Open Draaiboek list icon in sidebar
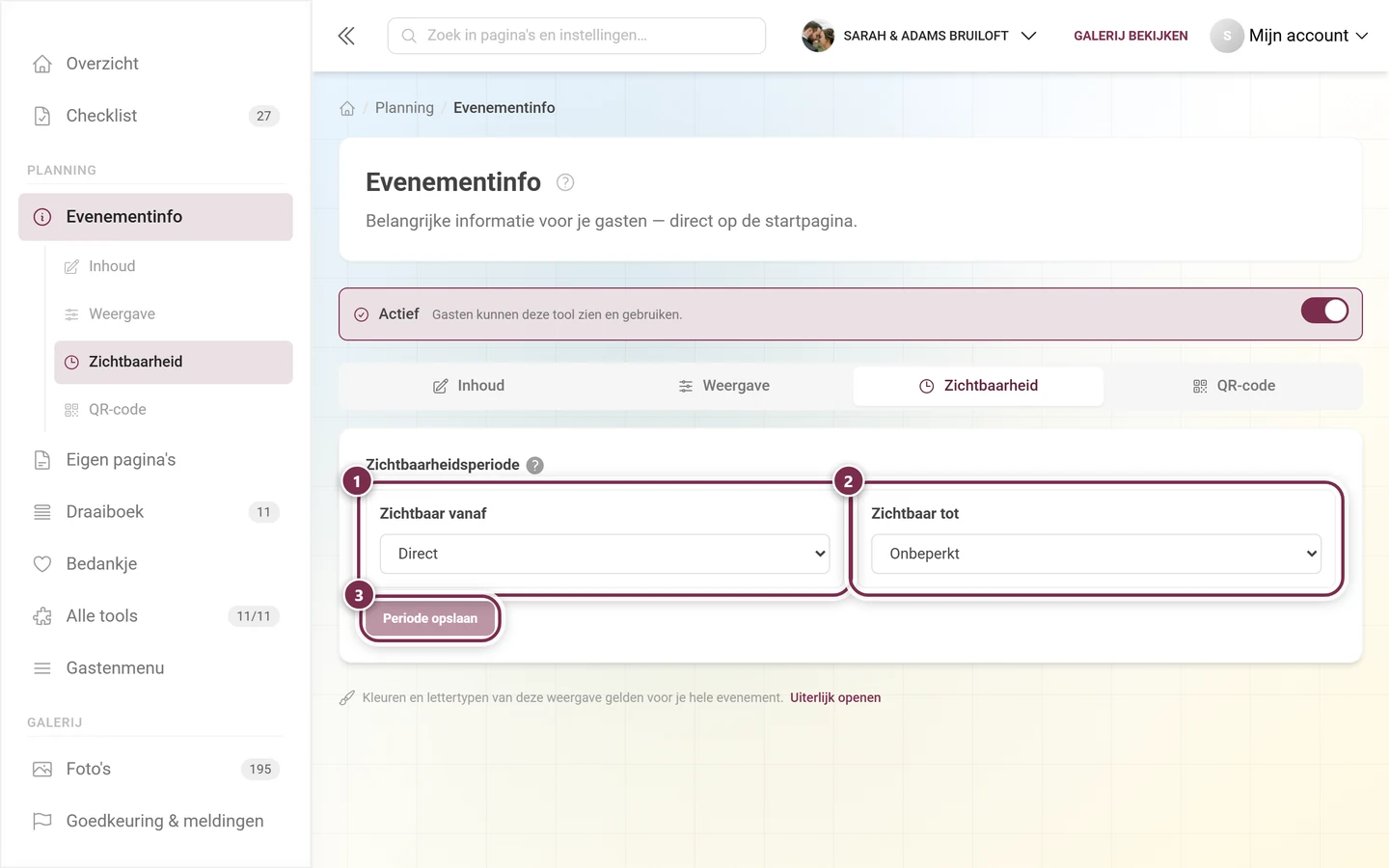This screenshot has width=1389, height=868. tap(42, 512)
